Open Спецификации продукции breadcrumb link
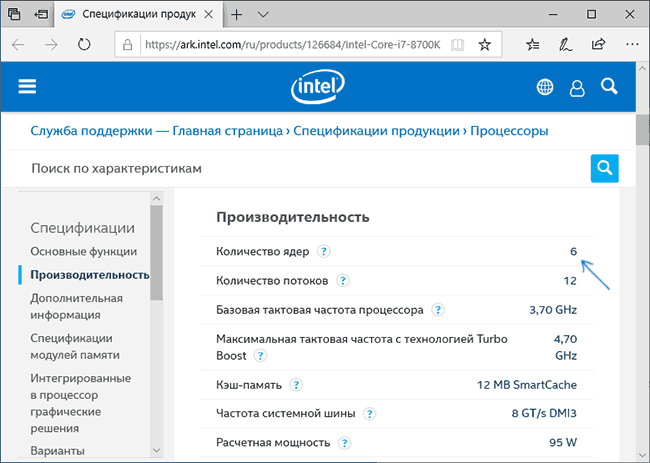The image size is (650, 463). [x=376, y=131]
